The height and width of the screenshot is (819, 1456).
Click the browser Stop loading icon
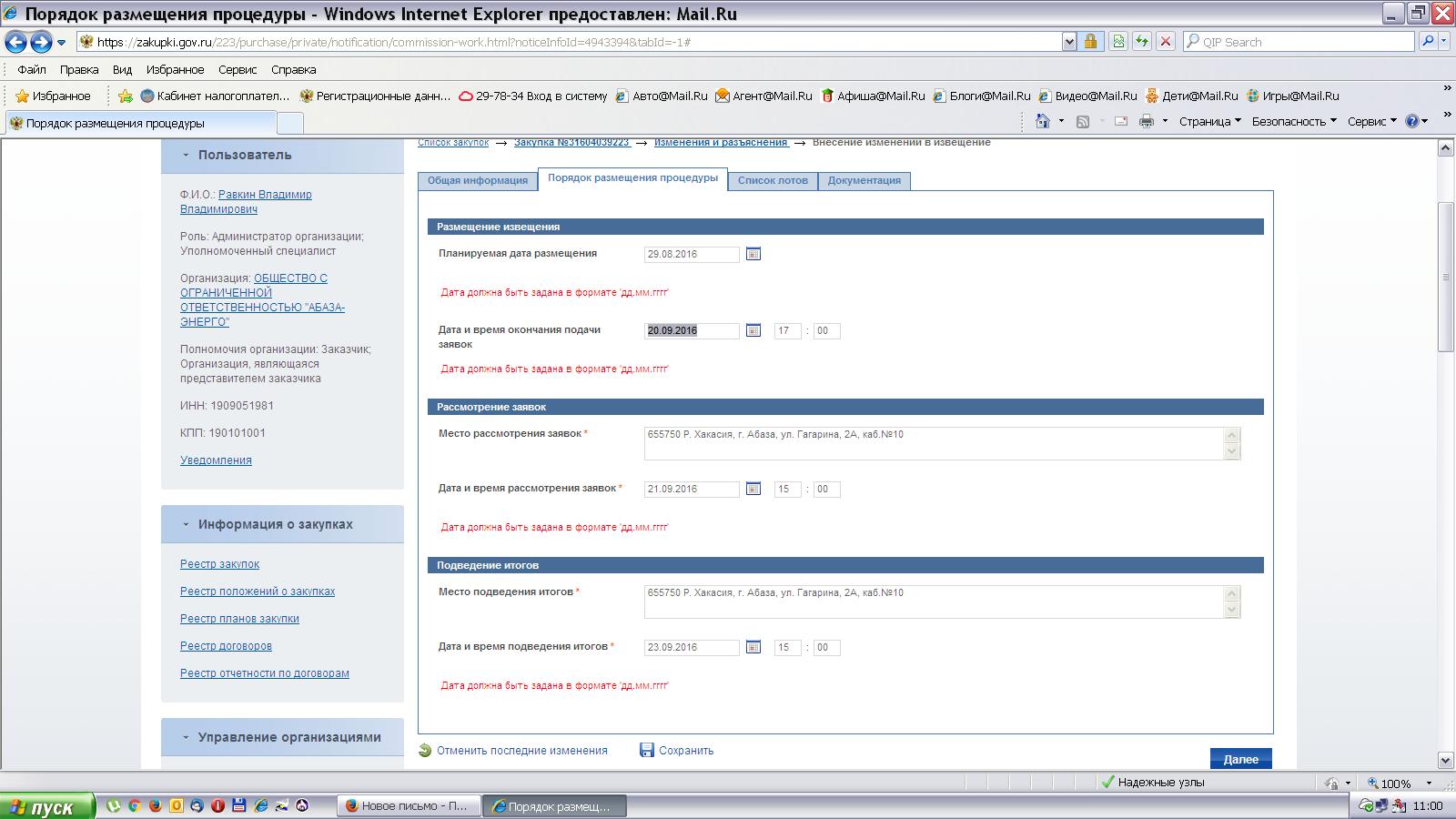1166,42
